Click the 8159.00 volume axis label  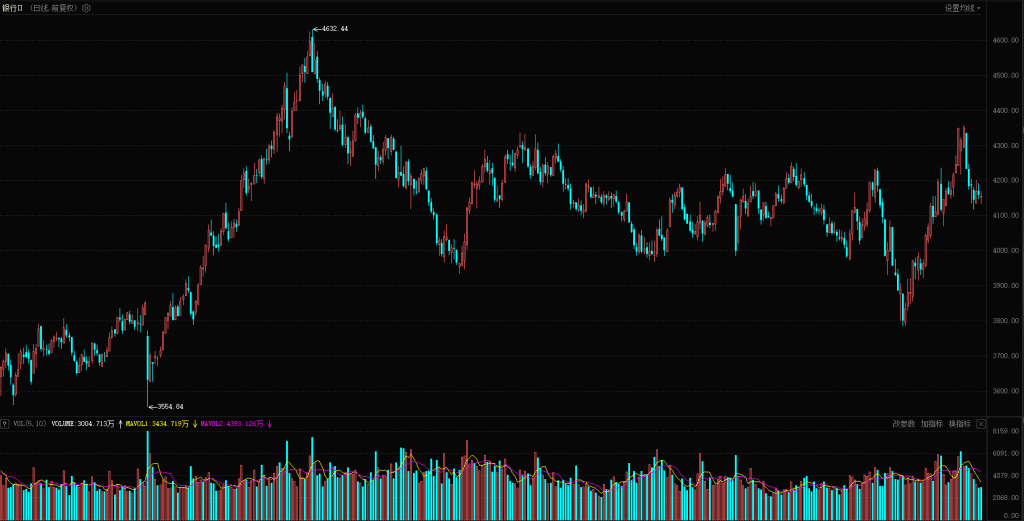tap(1006, 432)
